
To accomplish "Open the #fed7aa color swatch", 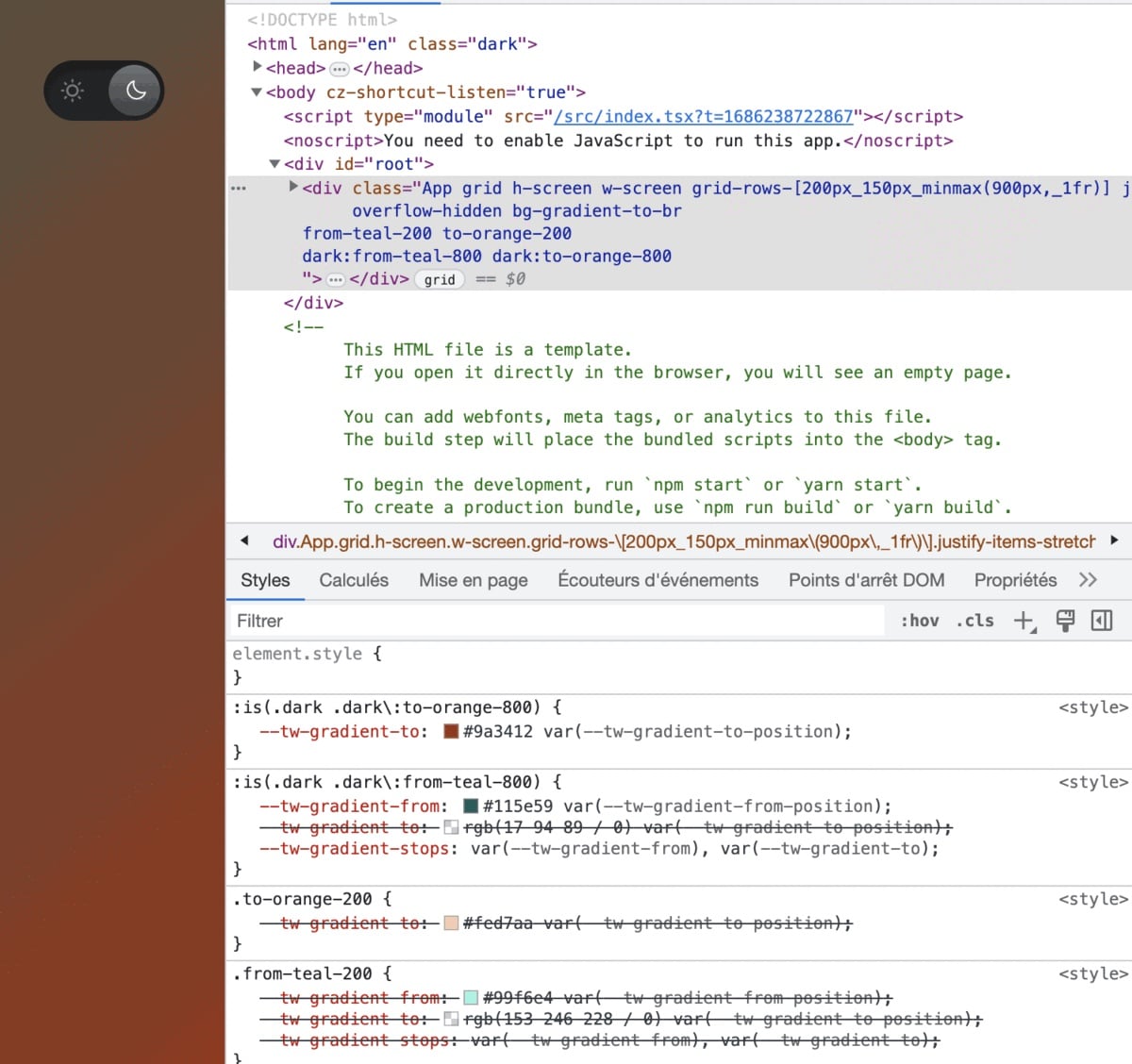I will pyautogui.click(x=451, y=923).
